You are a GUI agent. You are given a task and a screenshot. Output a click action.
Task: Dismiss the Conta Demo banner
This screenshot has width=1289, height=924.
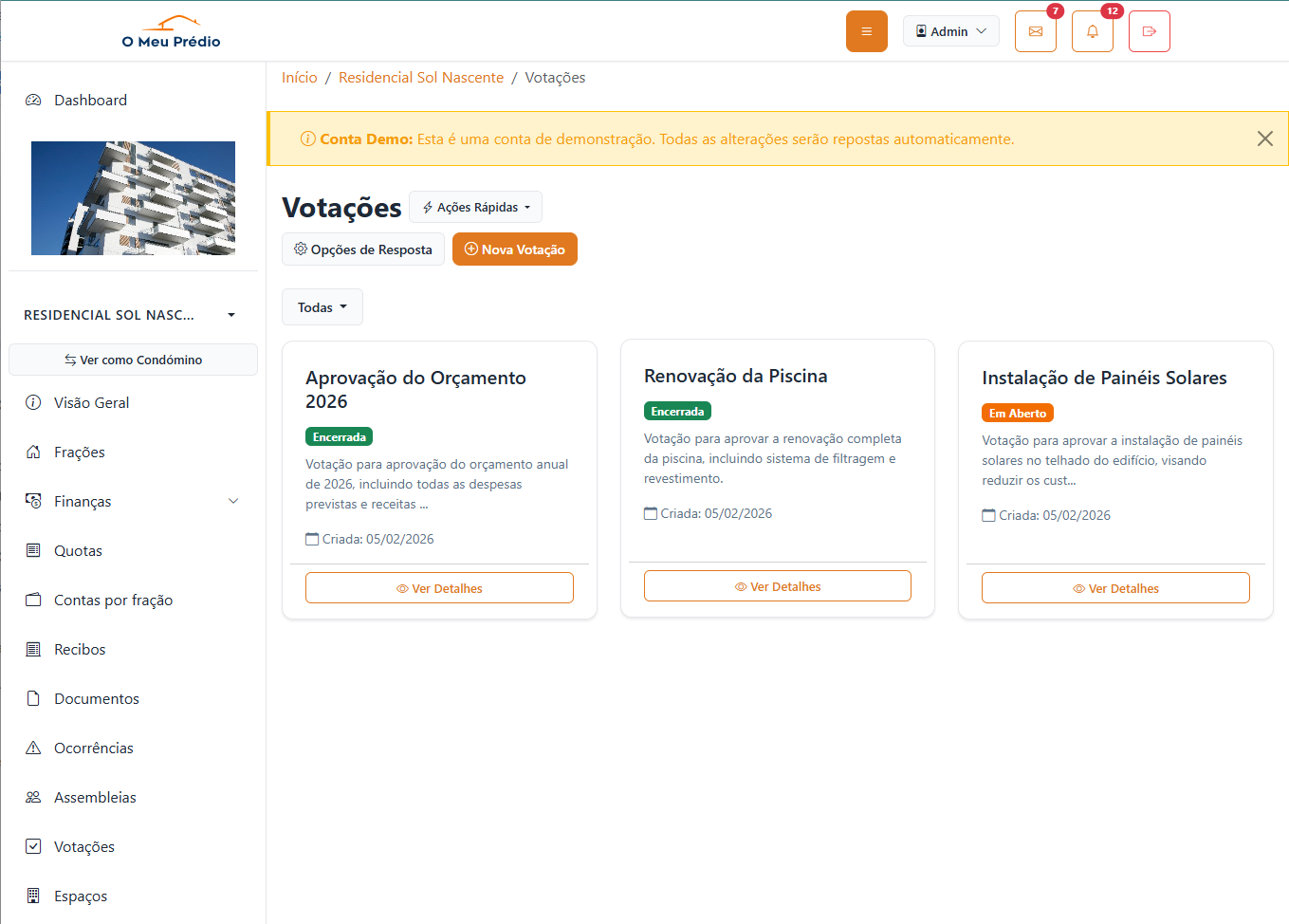[1264, 139]
